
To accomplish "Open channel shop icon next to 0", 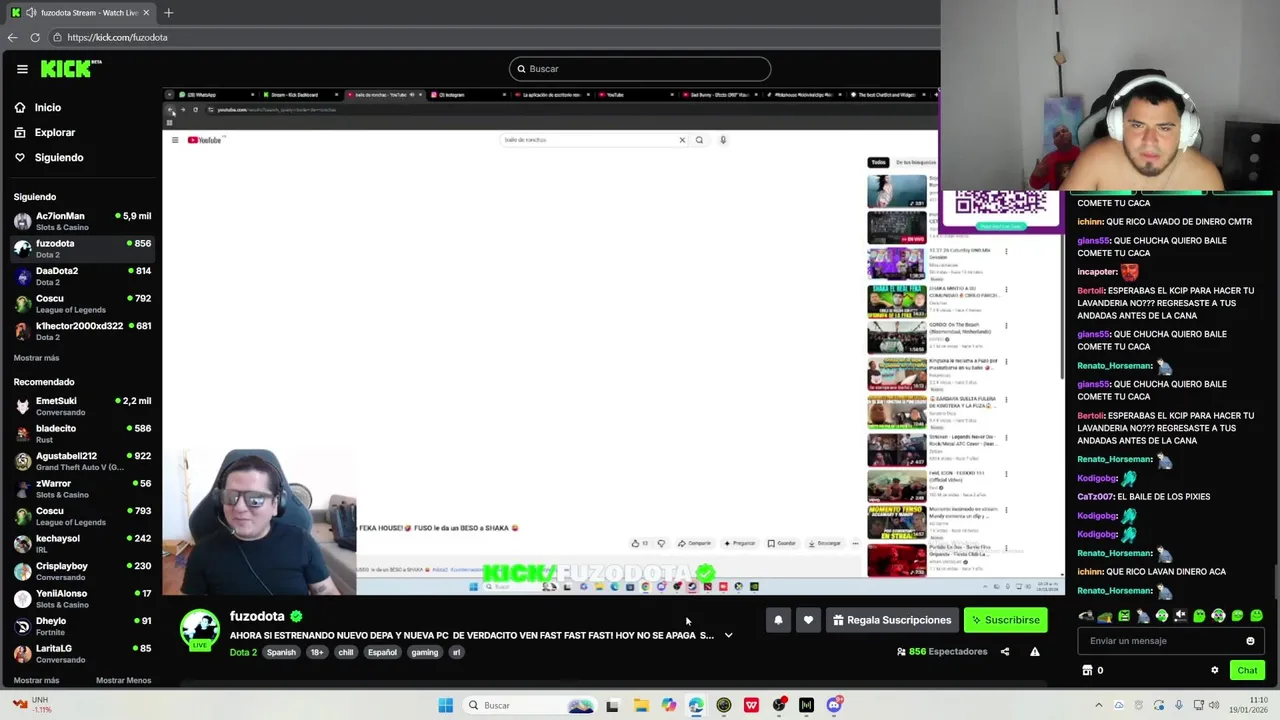I will [1087, 670].
